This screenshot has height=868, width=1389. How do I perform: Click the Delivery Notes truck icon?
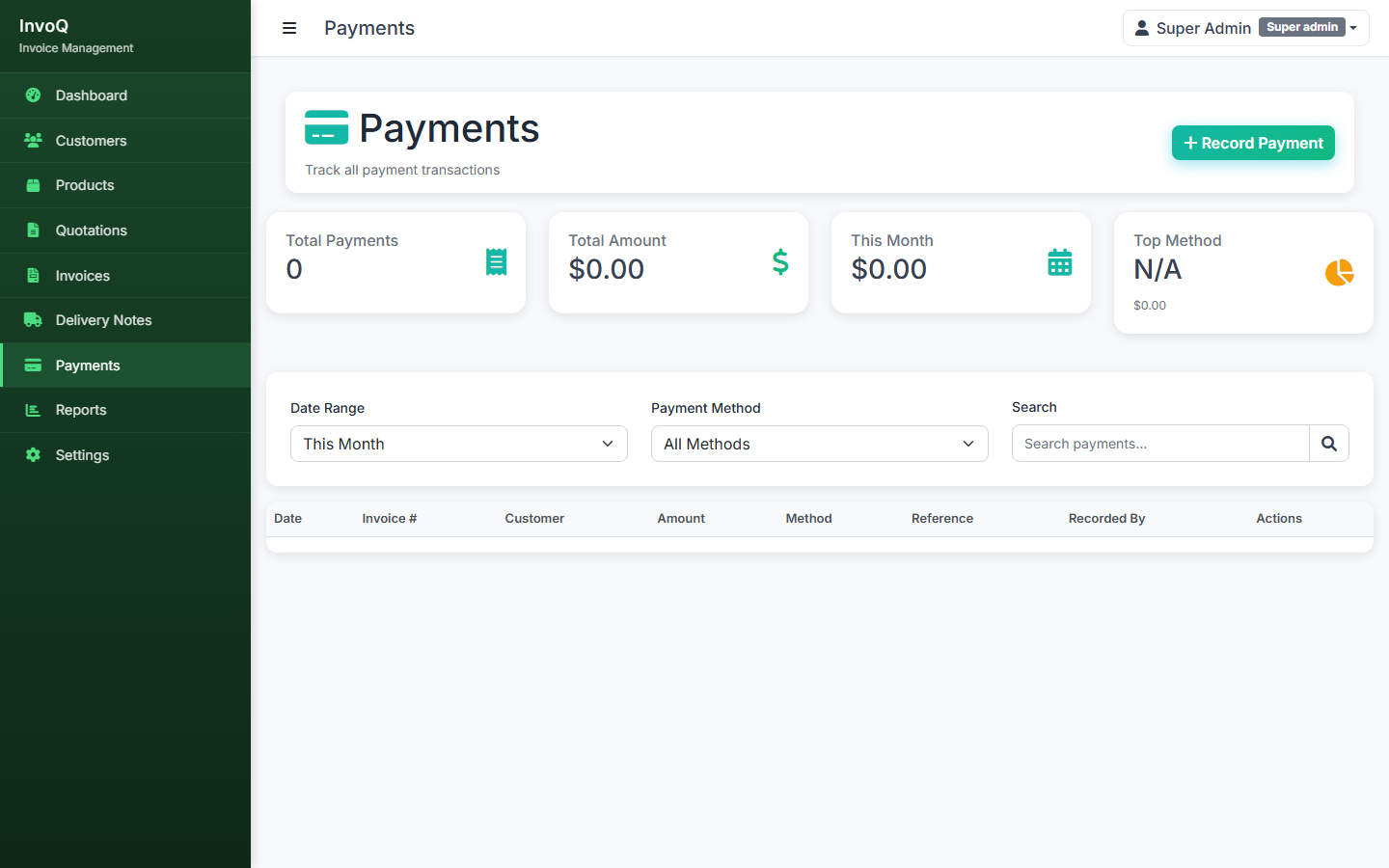click(x=33, y=320)
